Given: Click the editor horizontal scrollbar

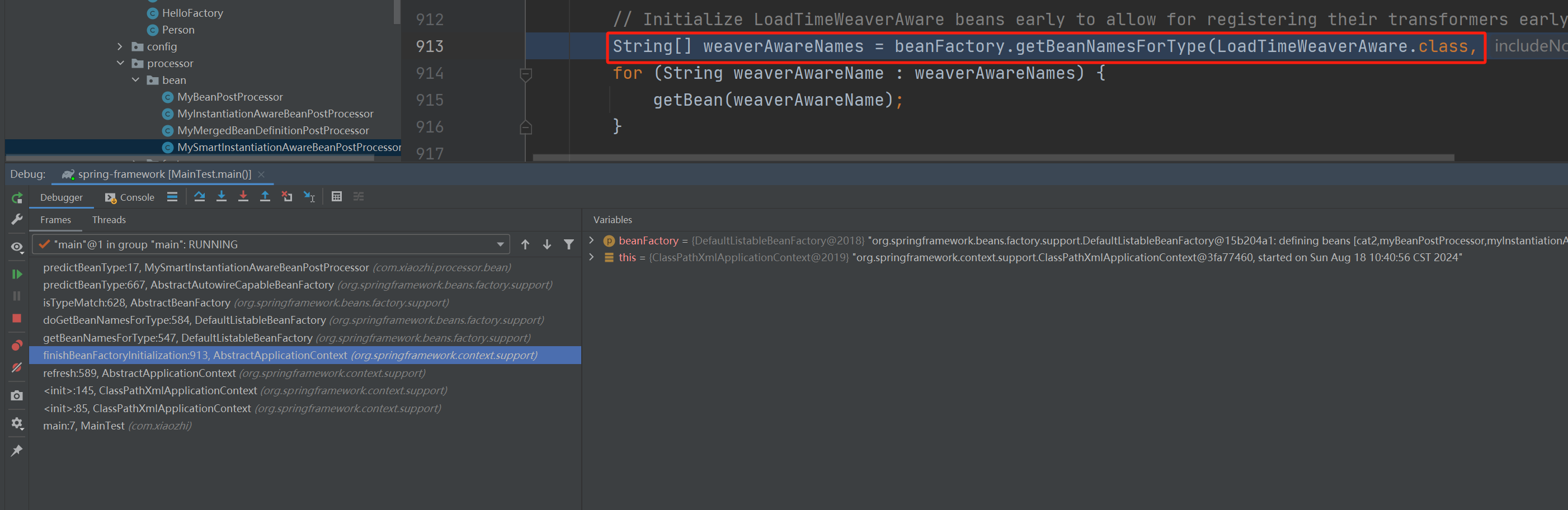Looking at the screenshot, I should click(x=993, y=158).
